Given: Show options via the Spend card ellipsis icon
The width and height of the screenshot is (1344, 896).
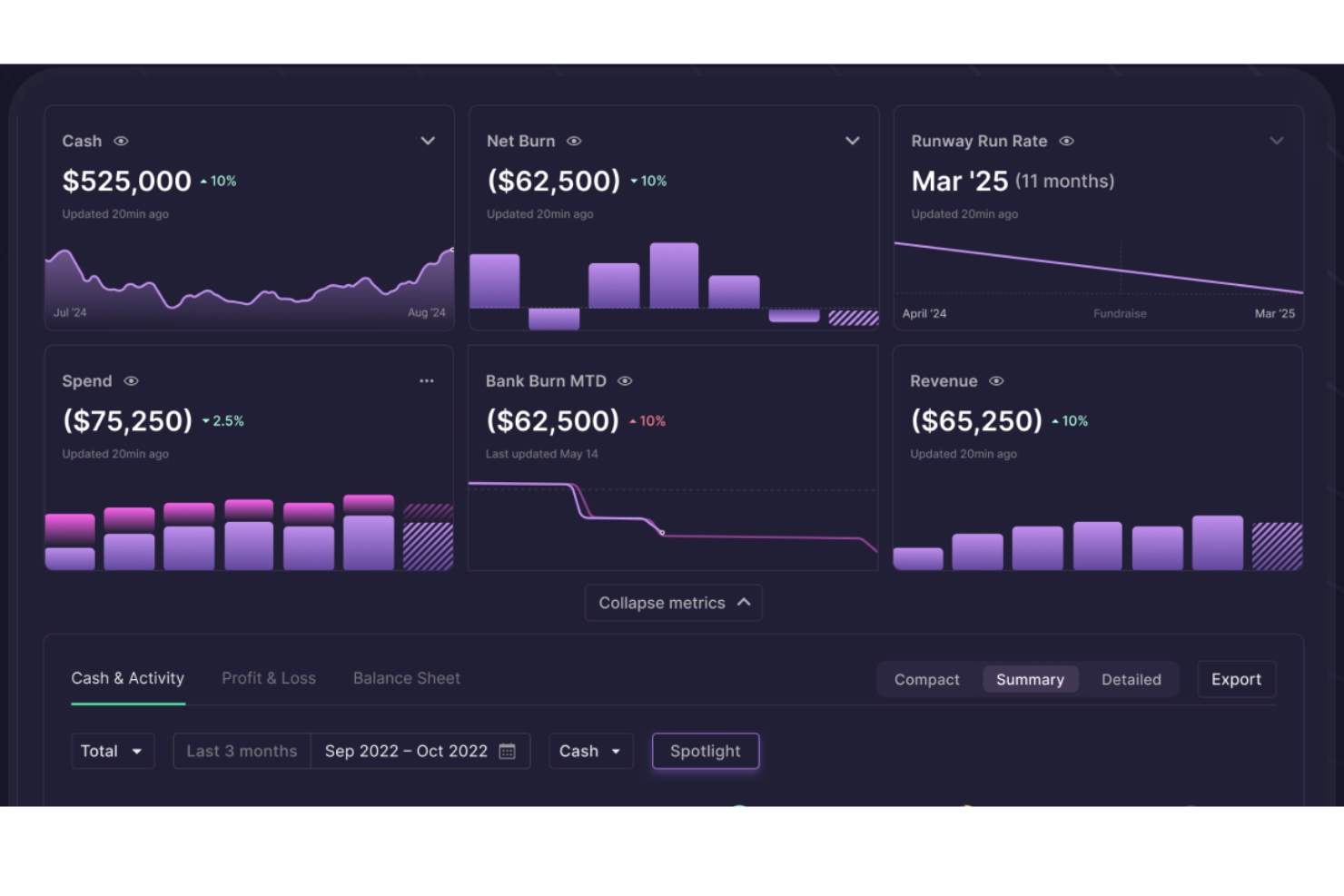Looking at the screenshot, I should pos(427,380).
